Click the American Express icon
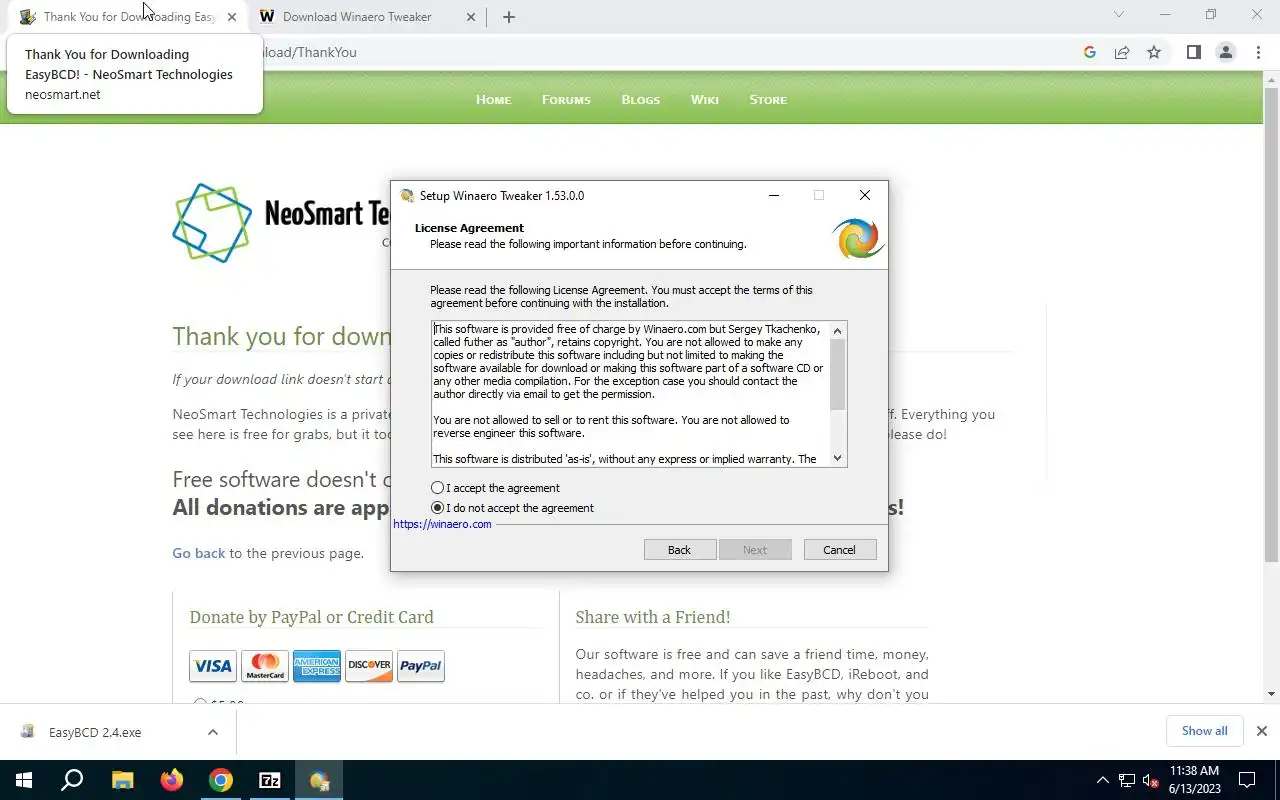The width and height of the screenshot is (1280, 800). click(x=317, y=666)
